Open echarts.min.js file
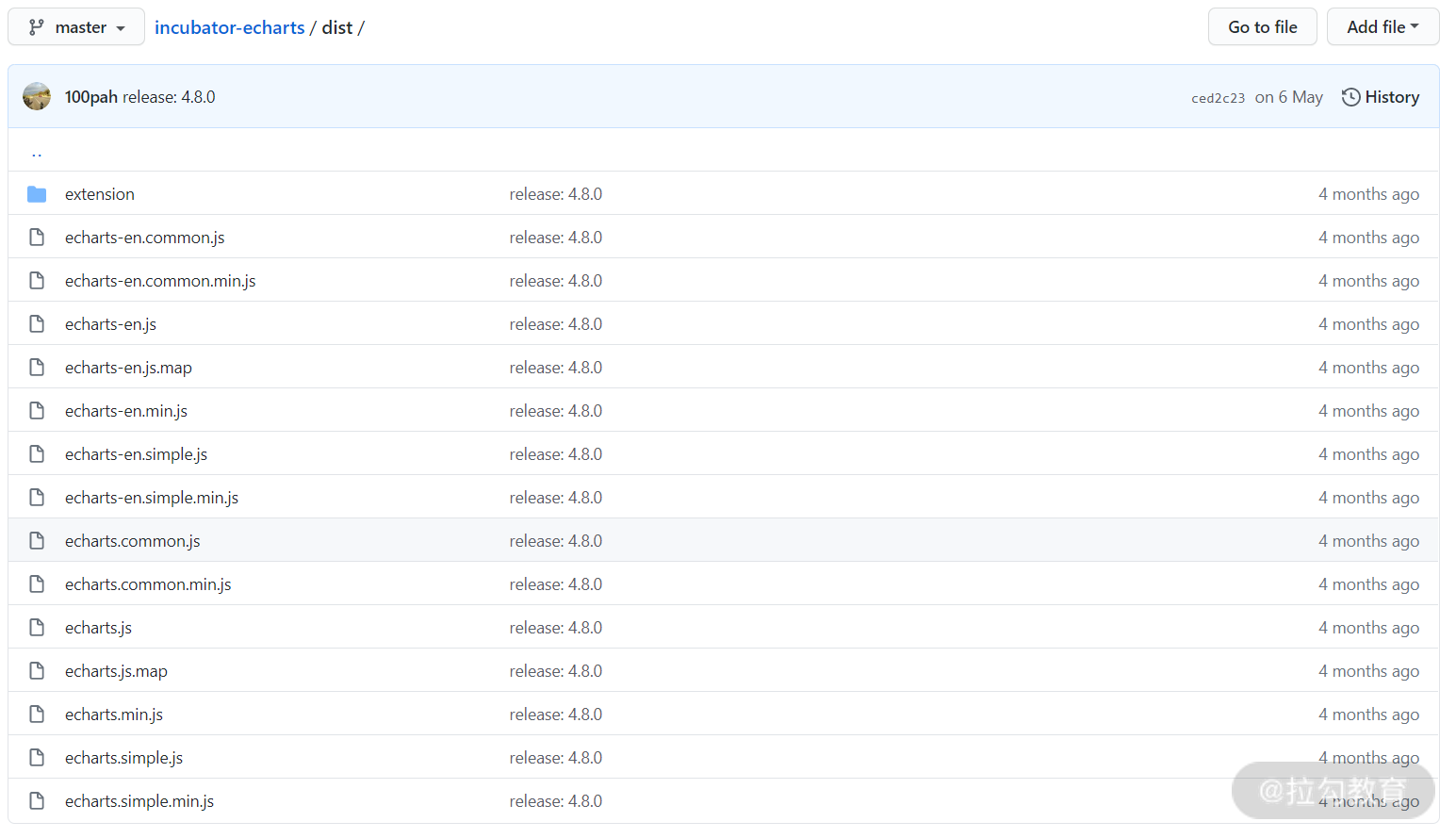Image resolution: width=1456 pixels, height=838 pixels. pos(114,715)
